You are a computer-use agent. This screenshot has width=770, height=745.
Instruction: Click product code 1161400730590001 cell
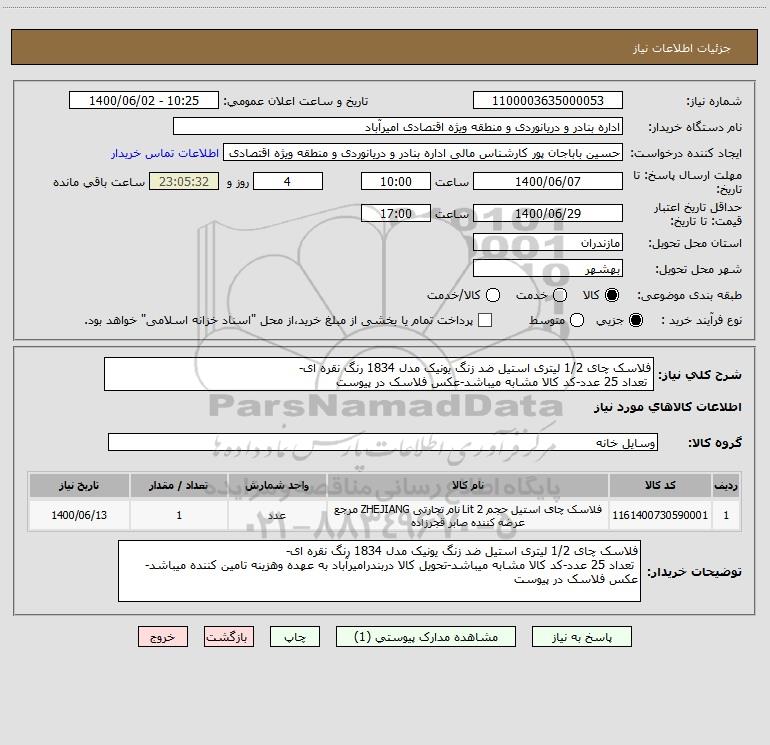click(660, 515)
